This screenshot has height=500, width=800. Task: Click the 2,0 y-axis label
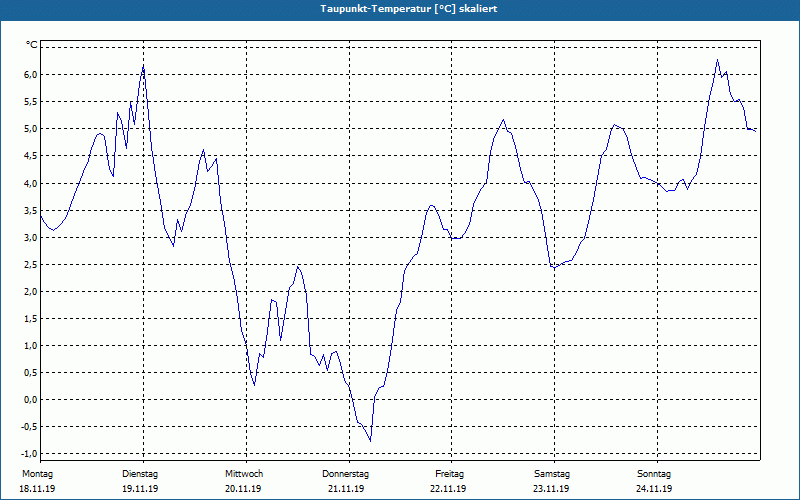pos(31,291)
